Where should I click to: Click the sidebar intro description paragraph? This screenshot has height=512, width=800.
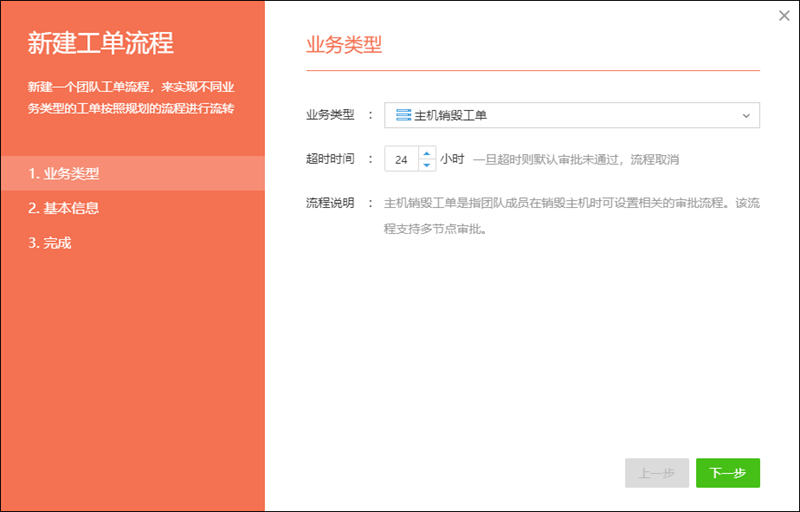point(131,97)
